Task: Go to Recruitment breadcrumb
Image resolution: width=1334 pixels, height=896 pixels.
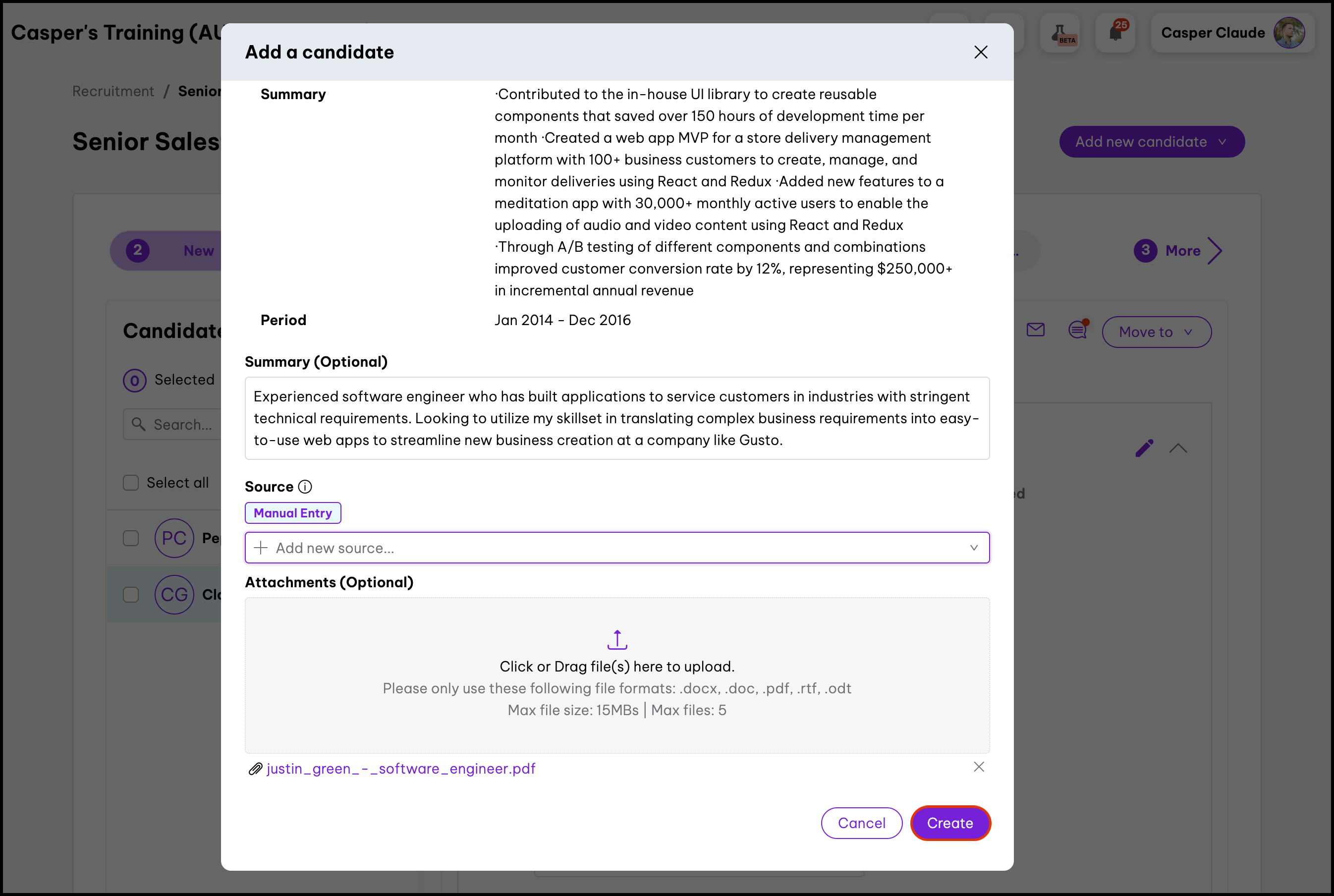Action: coord(113,91)
